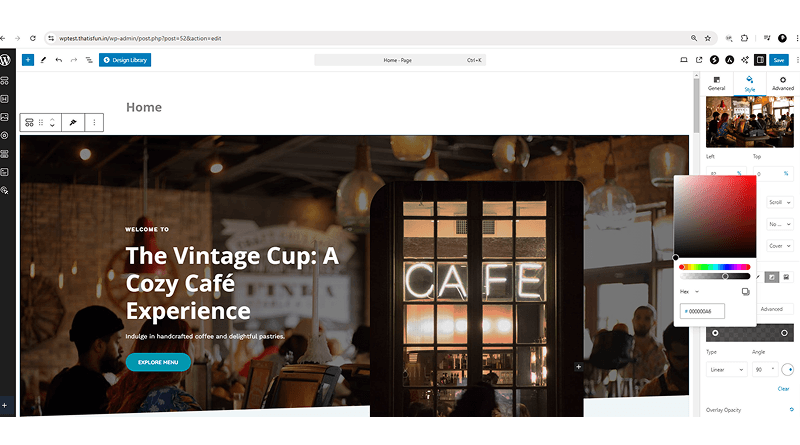Select the image background type button
The width and height of the screenshot is (800, 445).
coord(786,277)
